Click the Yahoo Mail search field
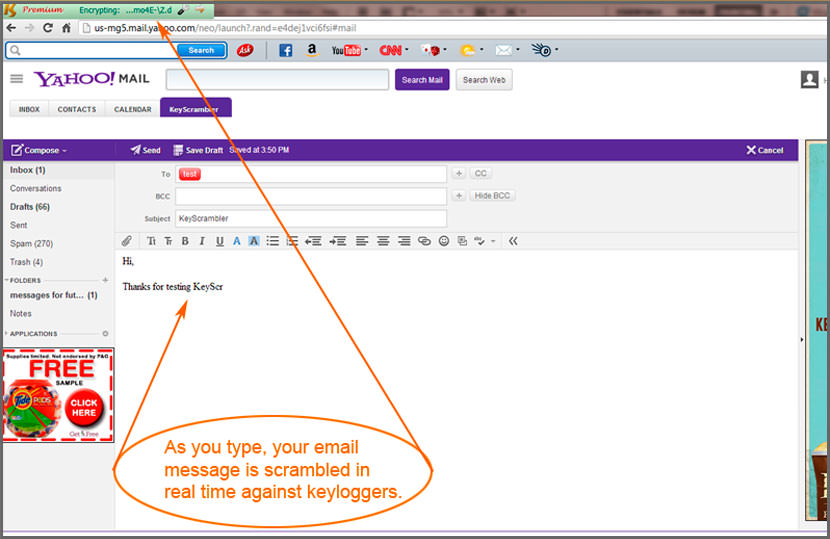 tap(277, 79)
